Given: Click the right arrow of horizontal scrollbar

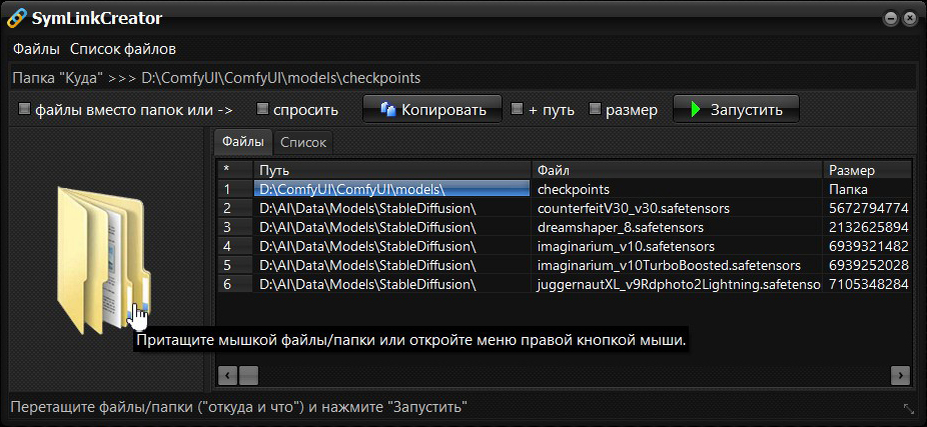Looking at the screenshot, I should pyautogui.click(x=900, y=374).
